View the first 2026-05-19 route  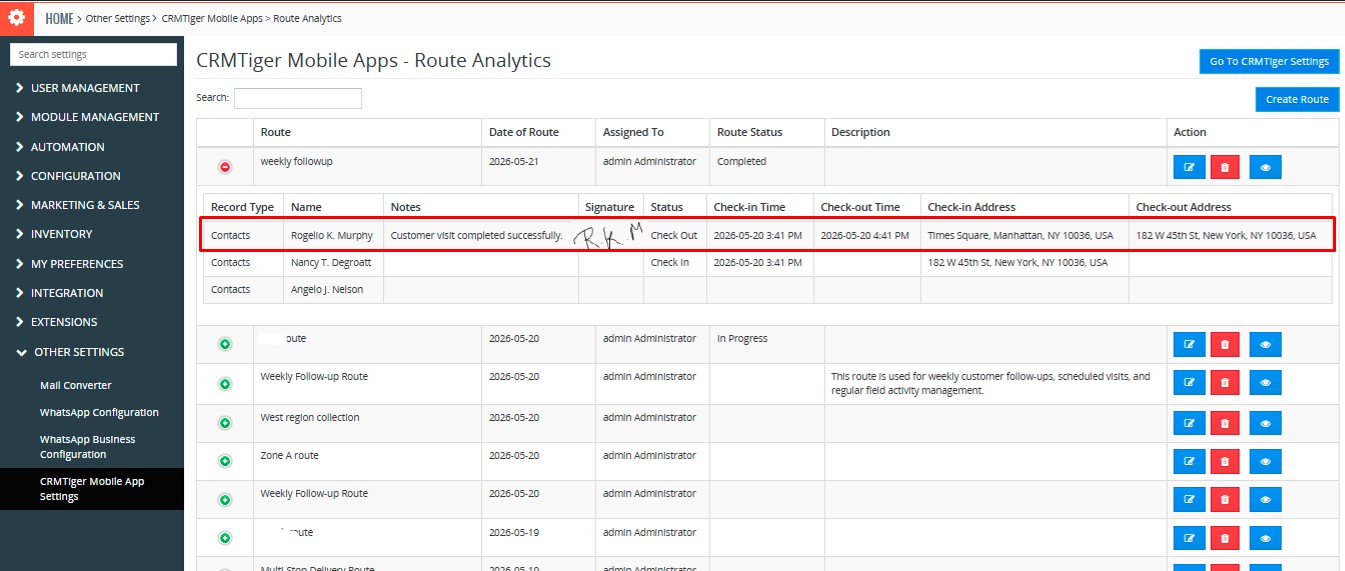(1265, 538)
